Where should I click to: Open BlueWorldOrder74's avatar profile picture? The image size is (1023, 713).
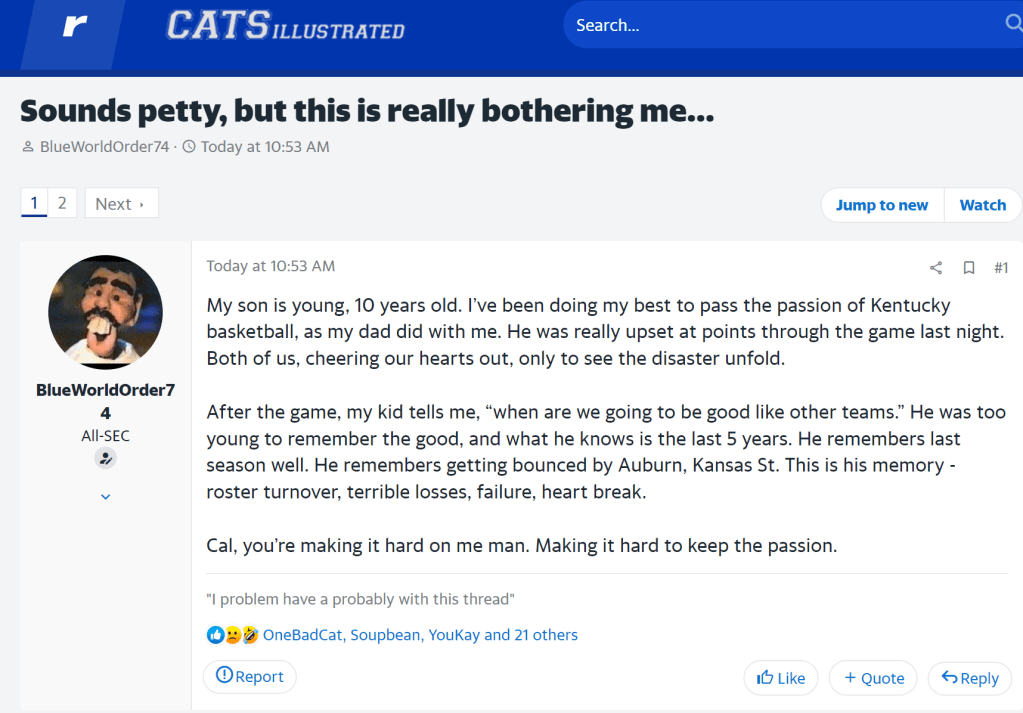click(105, 312)
